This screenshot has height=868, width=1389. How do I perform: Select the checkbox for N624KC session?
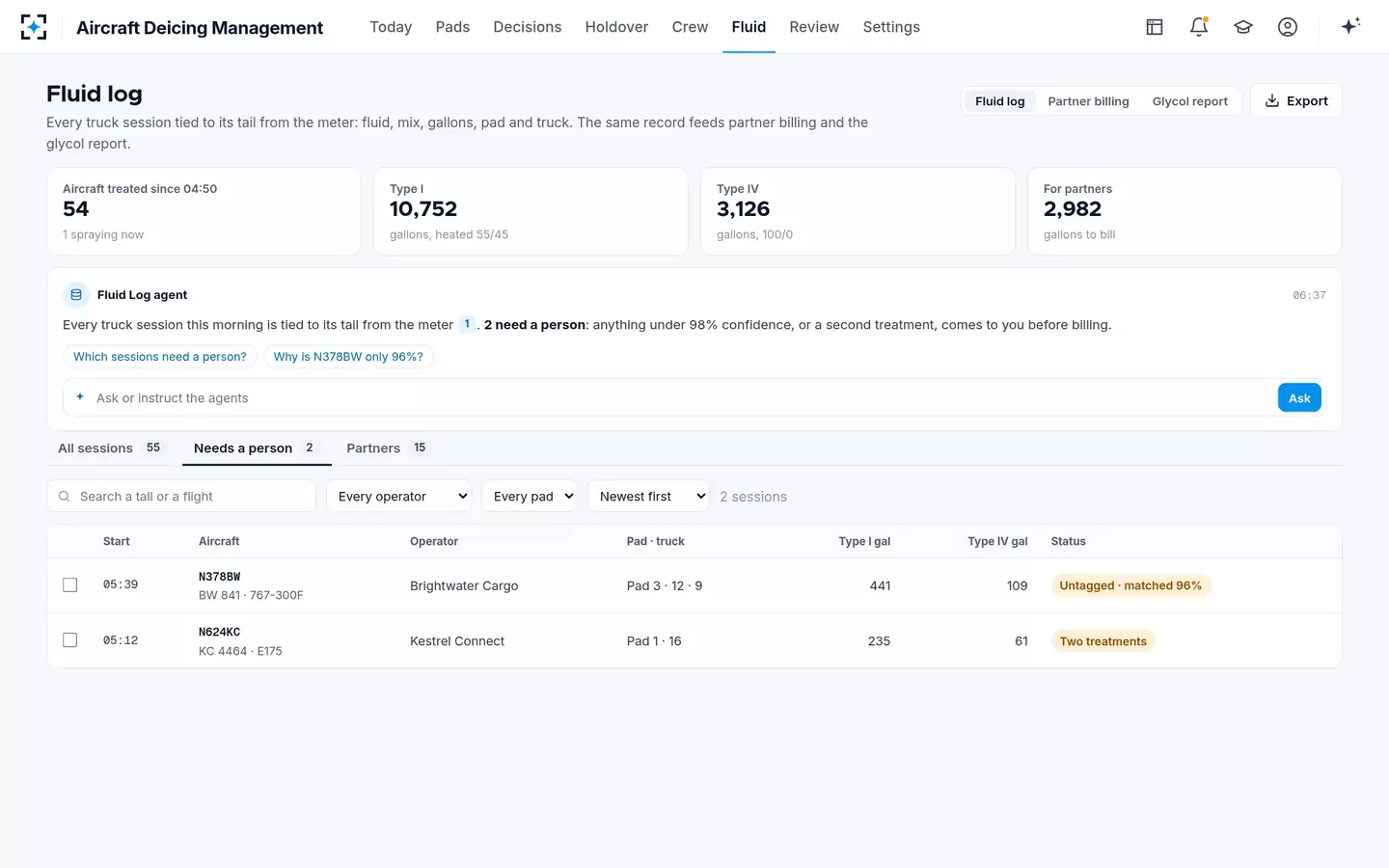click(70, 640)
